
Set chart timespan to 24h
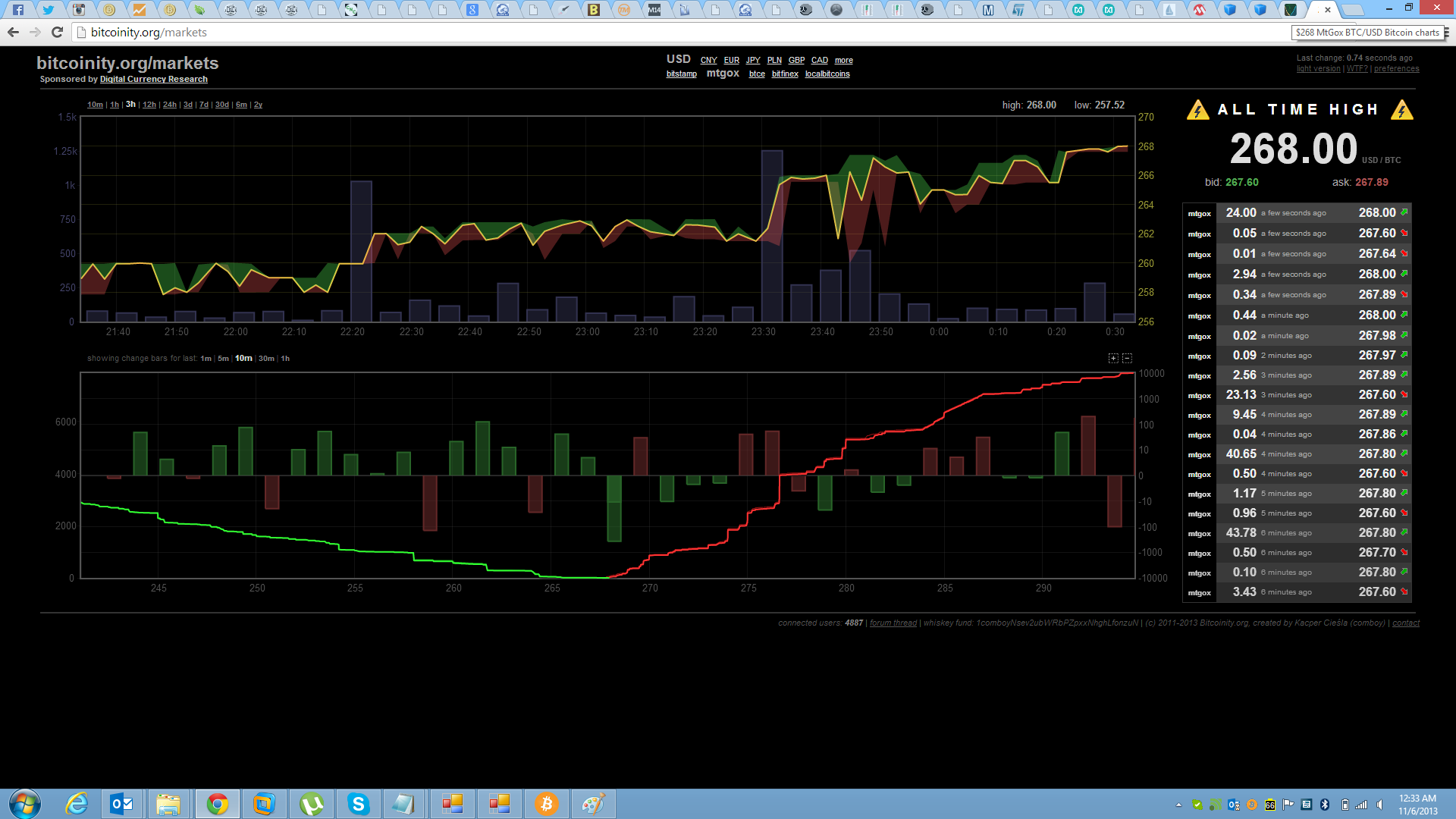[170, 105]
